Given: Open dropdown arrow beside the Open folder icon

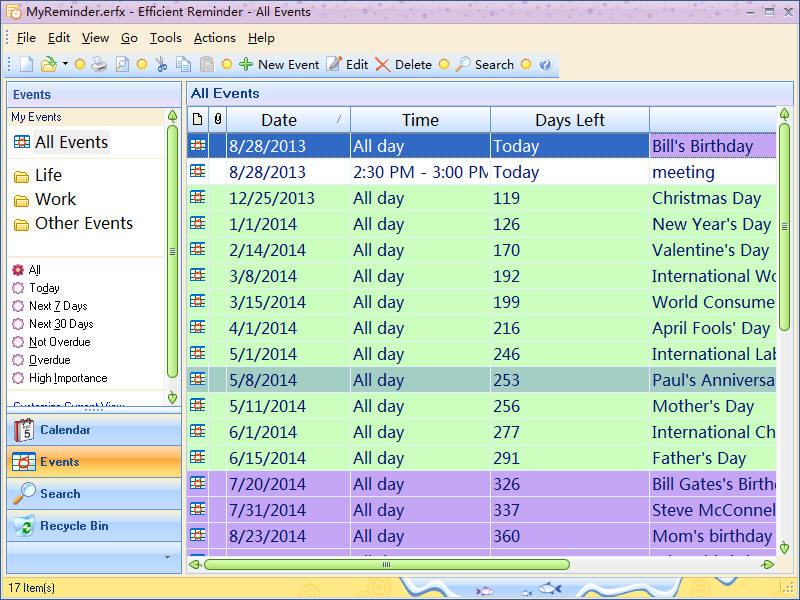Looking at the screenshot, I should [x=65, y=64].
